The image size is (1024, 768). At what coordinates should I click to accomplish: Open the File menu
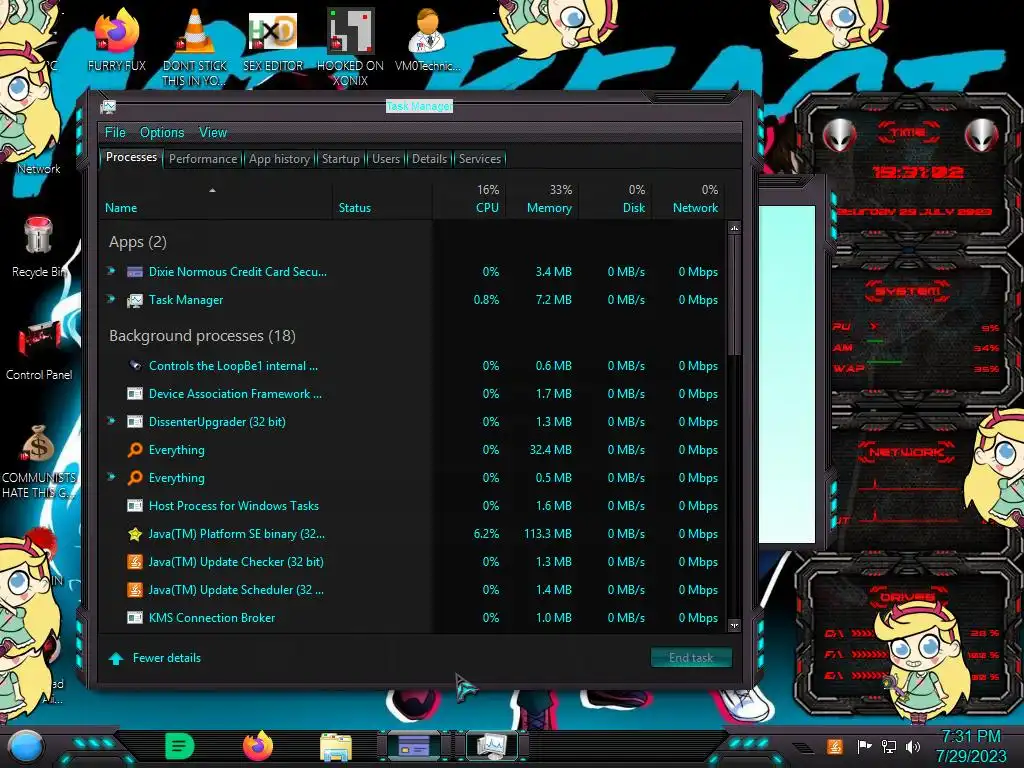[x=115, y=133]
